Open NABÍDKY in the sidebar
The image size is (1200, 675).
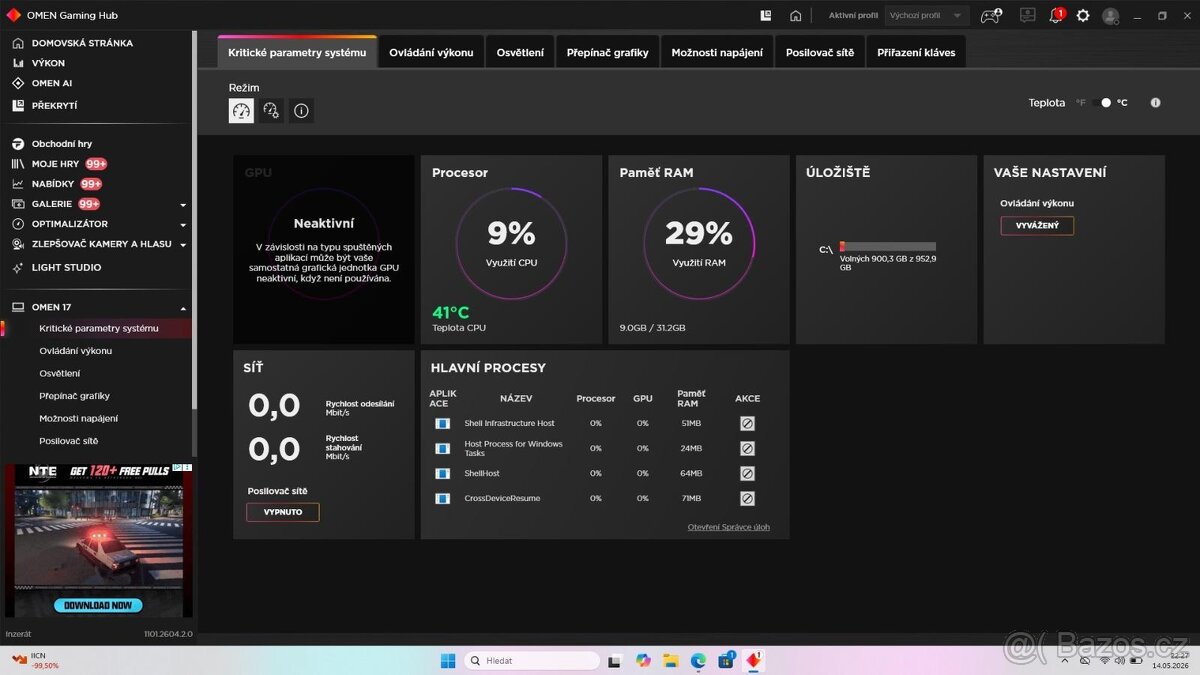pos(53,184)
